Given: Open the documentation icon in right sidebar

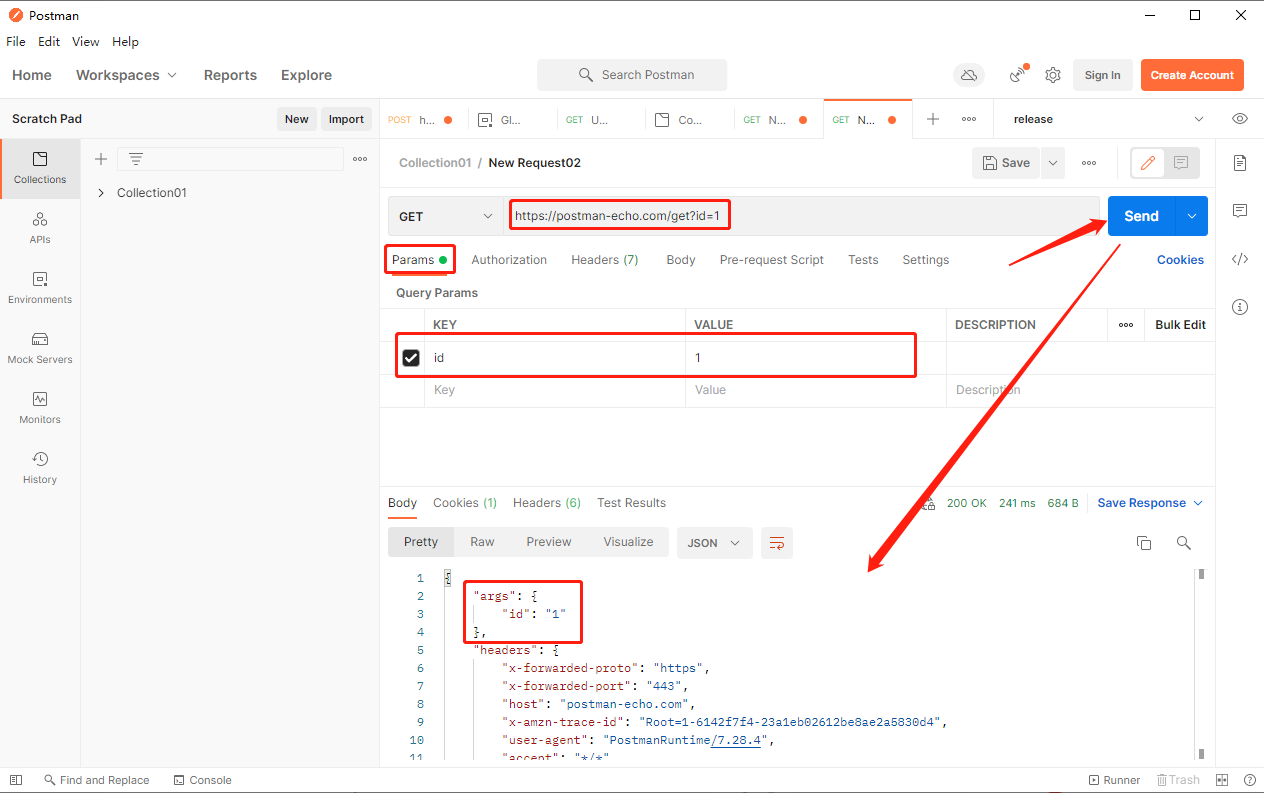Looking at the screenshot, I should click(1240, 163).
